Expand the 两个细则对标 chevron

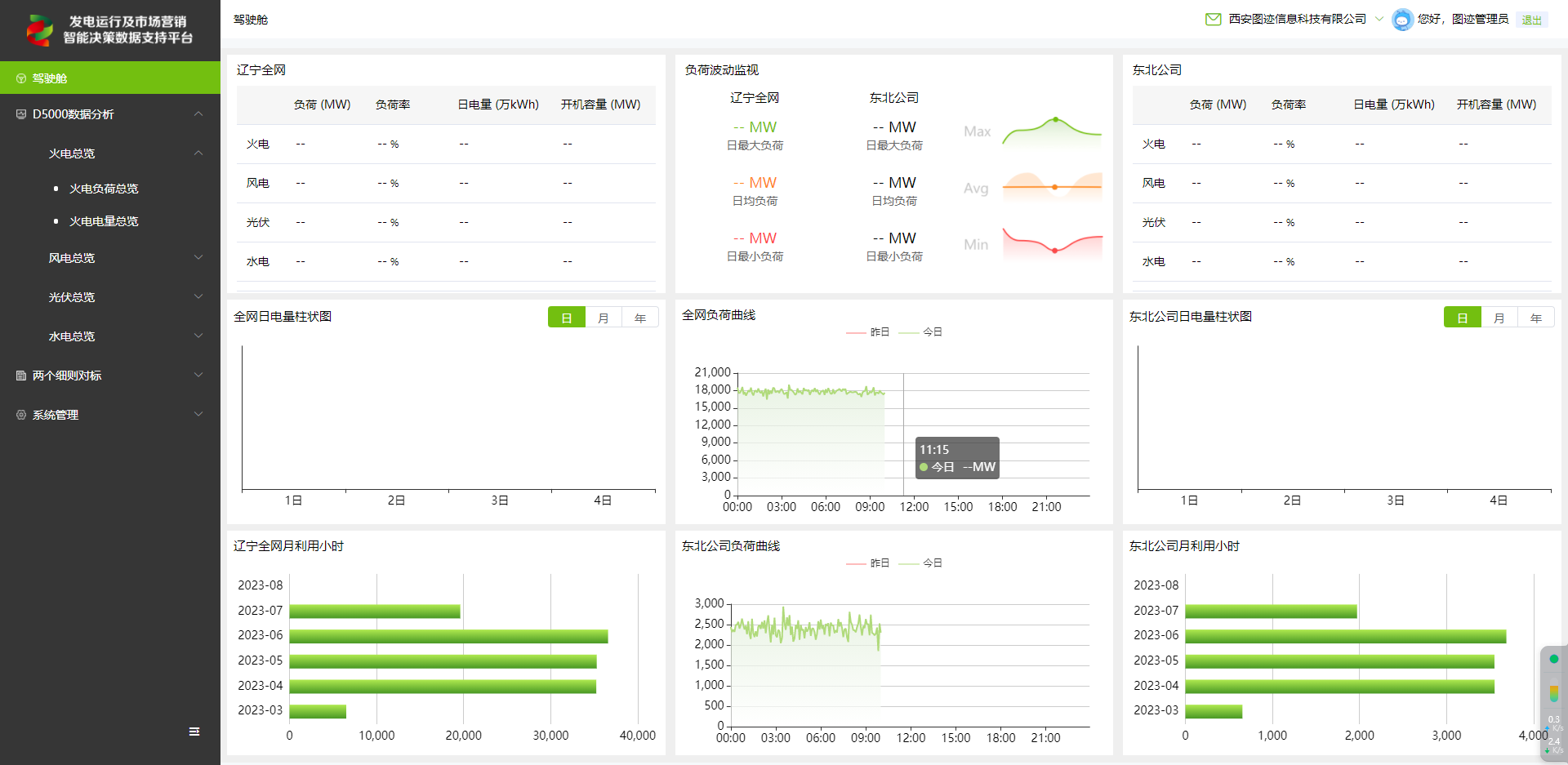[198, 375]
